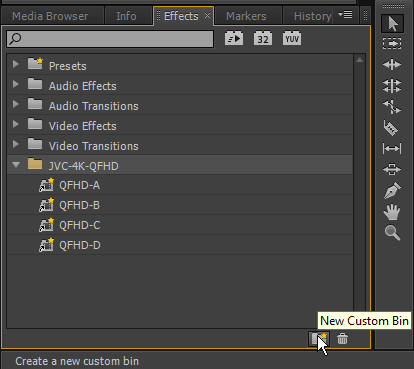The width and height of the screenshot is (414, 369).
Task: Click the Tools panel top grip handle
Action: pyautogui.click(x=393, y=6)
